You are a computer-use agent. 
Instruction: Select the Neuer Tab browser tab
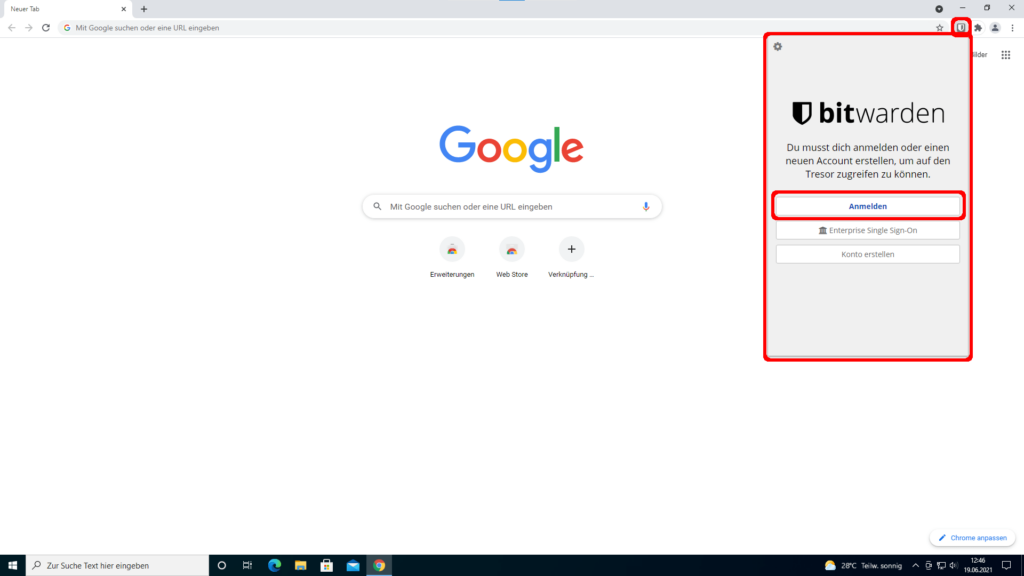[x=67, y=9]
